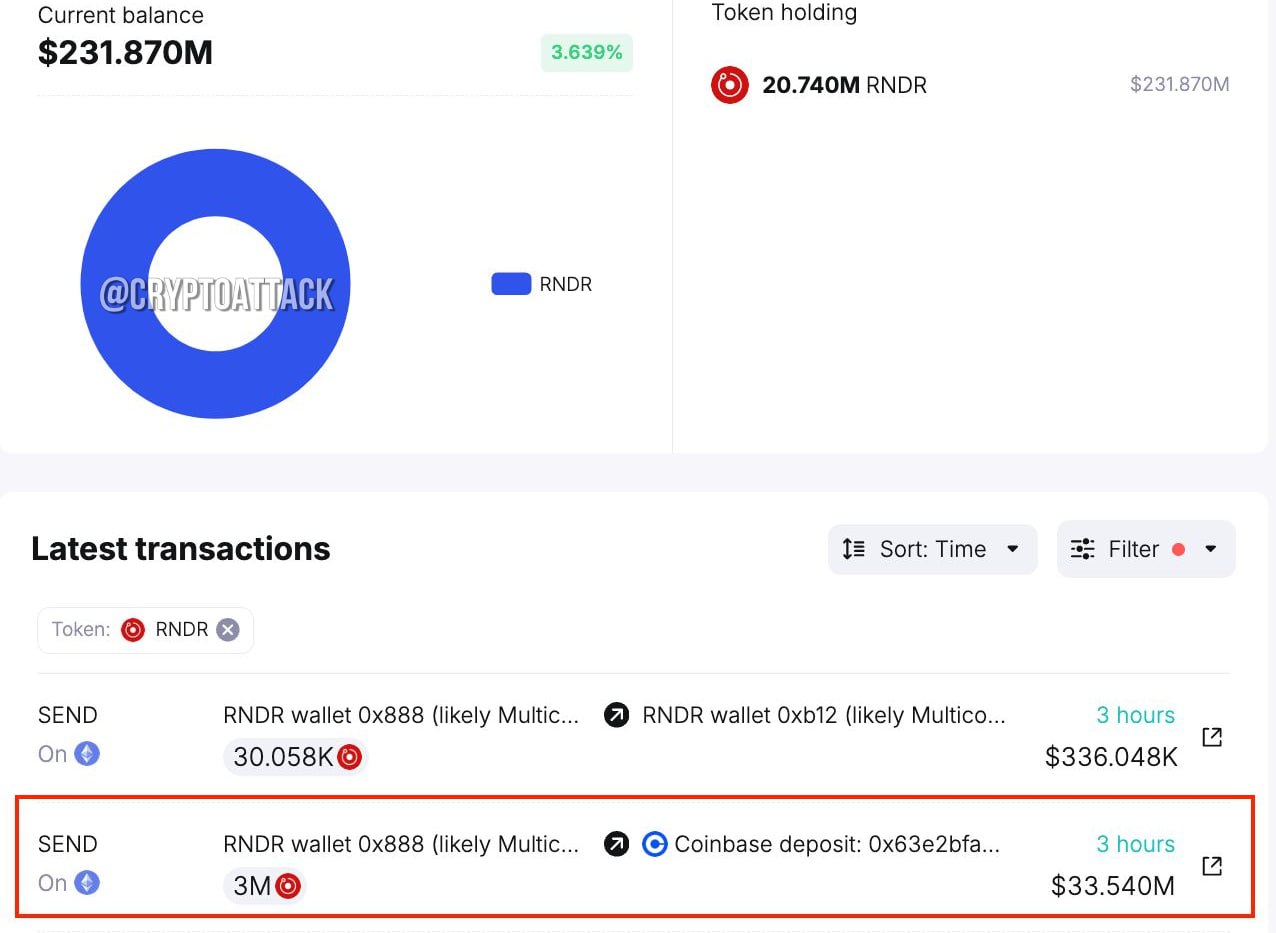Image resolution: width=1276 pixels, height=933 pixels.
Task: Click the sort icon beside Sort: Time
Action: (x=853, y=549)
